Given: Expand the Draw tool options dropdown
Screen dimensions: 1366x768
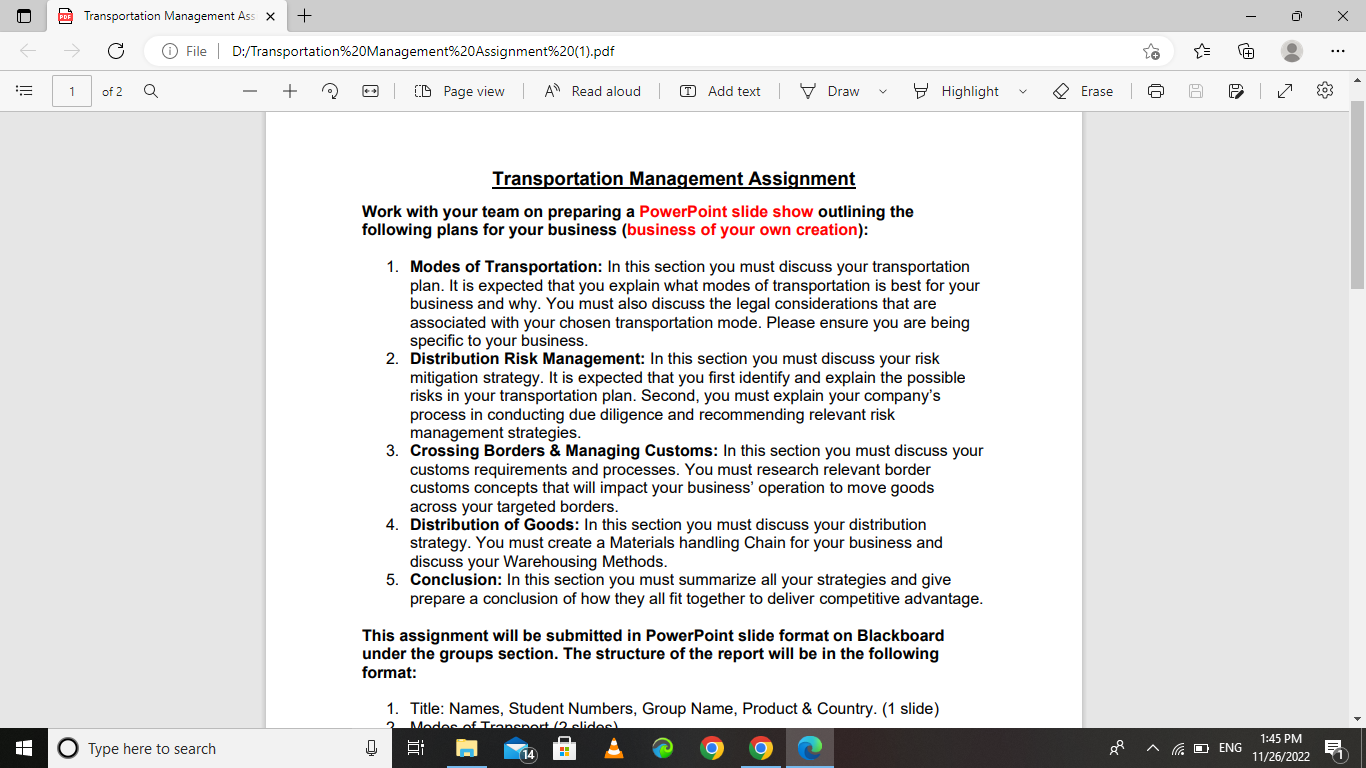Looking at the screenshot, I should 883,91.
